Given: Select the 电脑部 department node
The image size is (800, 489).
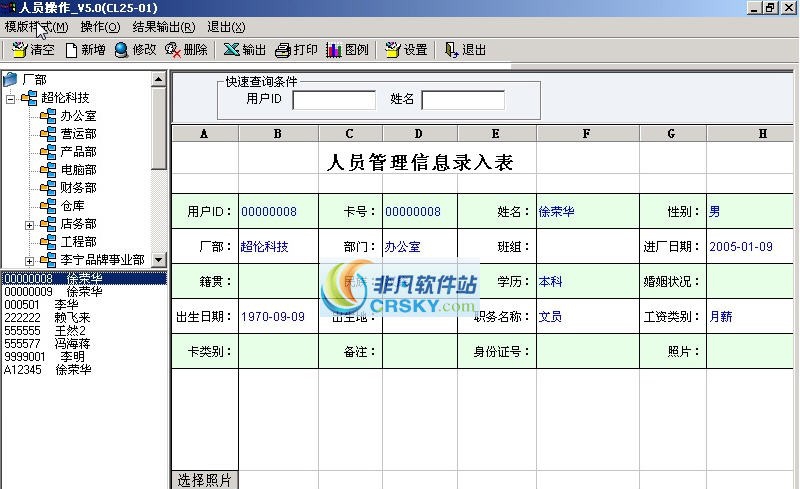Looking at the screenshot, I should coord(78,169).
